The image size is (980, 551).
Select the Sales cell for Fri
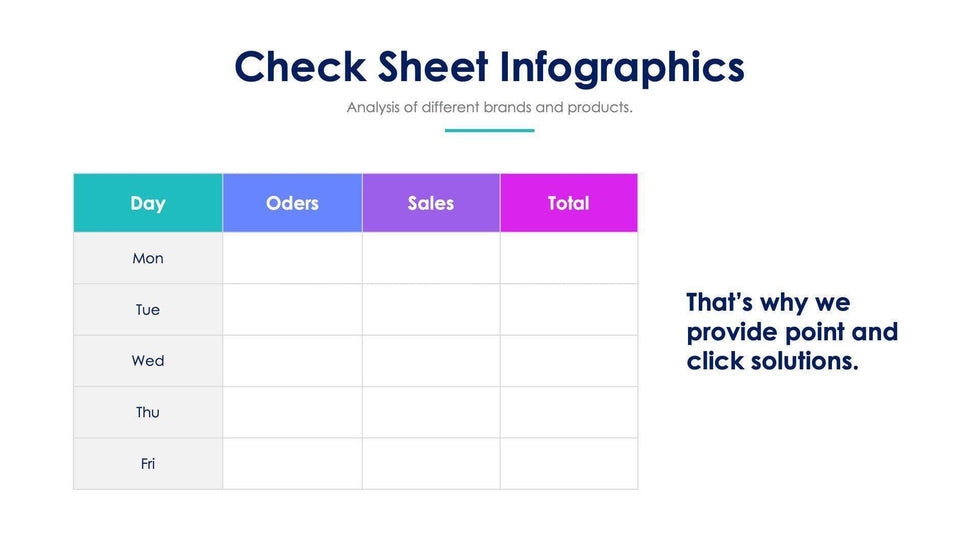(431, 464)
